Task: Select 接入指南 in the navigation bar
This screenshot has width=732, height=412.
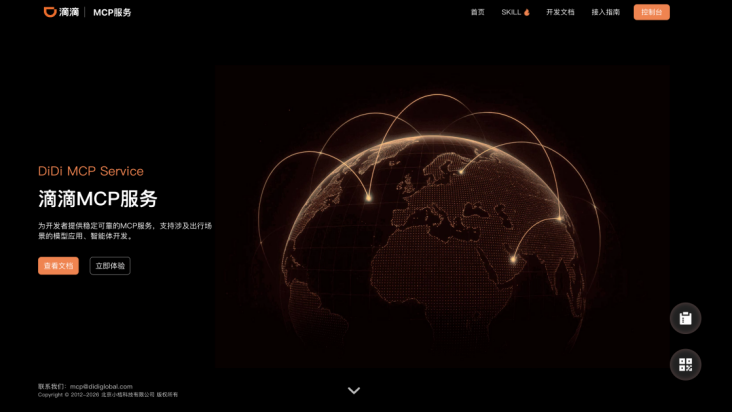Action: [605, 12]
